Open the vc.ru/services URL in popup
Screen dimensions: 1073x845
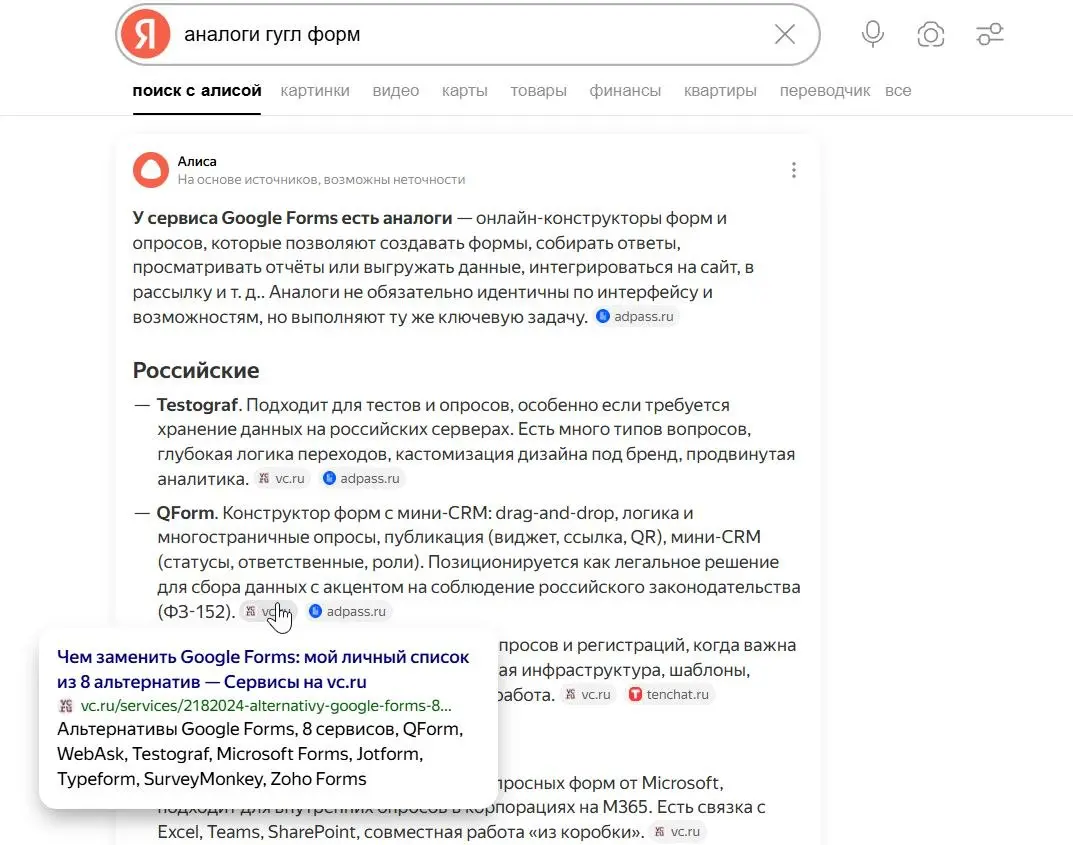pyautogui.click(x=266, y=705)
